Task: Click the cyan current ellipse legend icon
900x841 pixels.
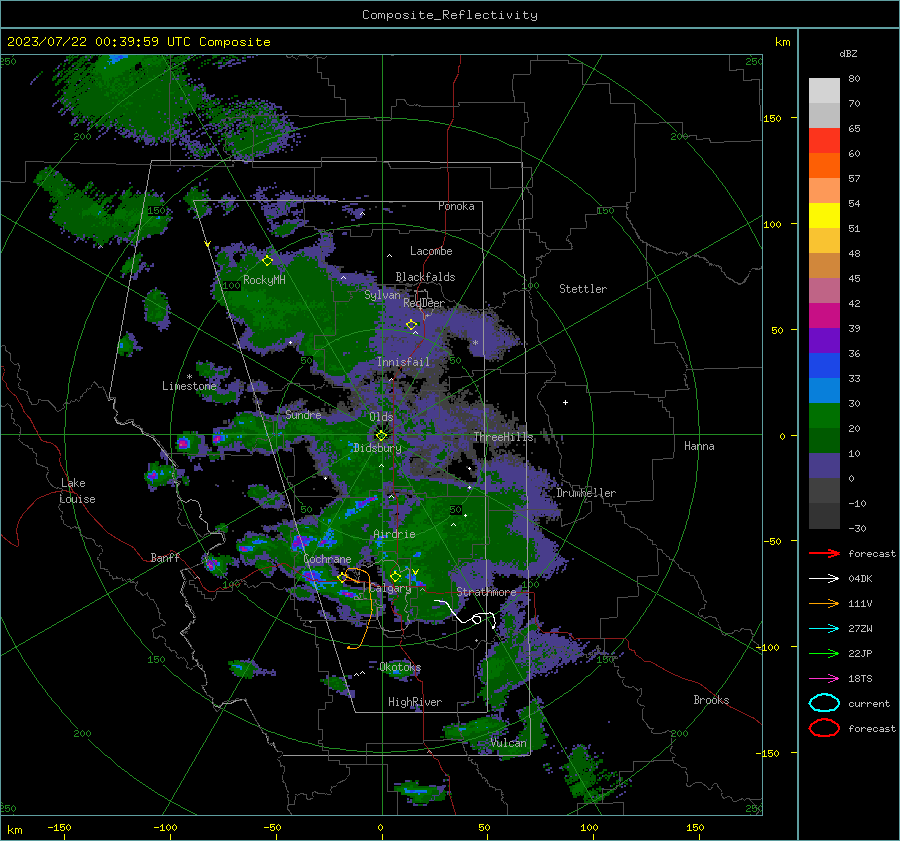Action: coord(824,703)
